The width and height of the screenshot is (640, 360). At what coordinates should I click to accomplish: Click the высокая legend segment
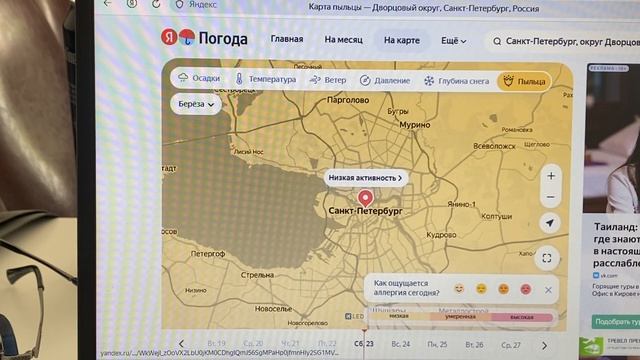522,317
